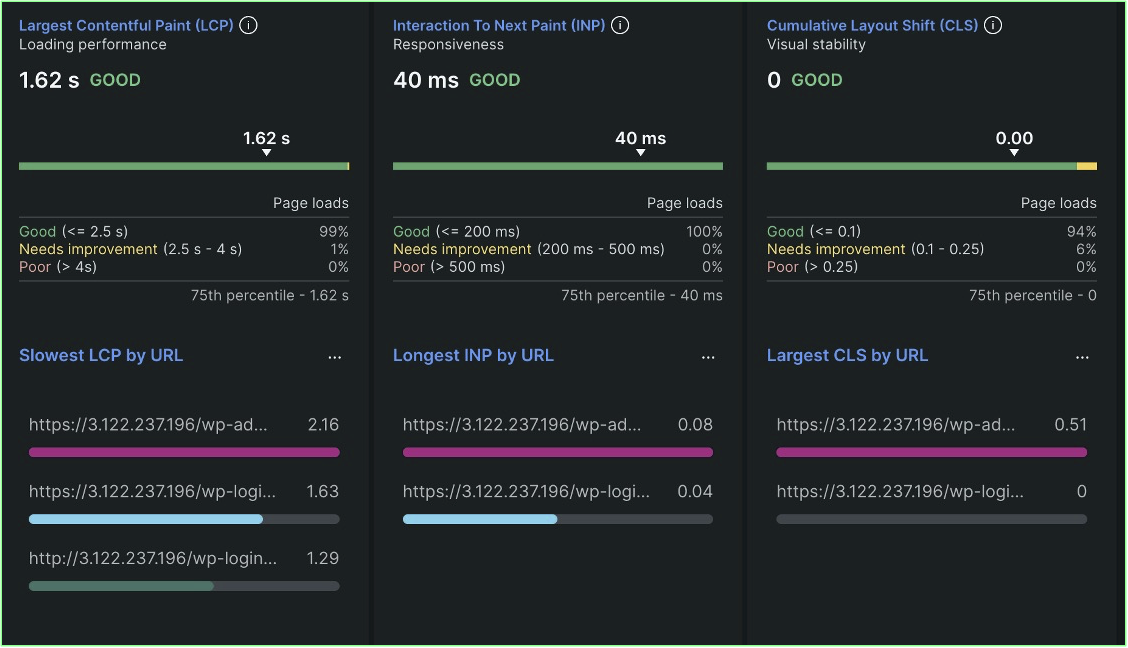This screenshot has height=648, width=1128.
Task: Open the Longest INP by URL overflow menu
Action: click(x=709, y=356)
